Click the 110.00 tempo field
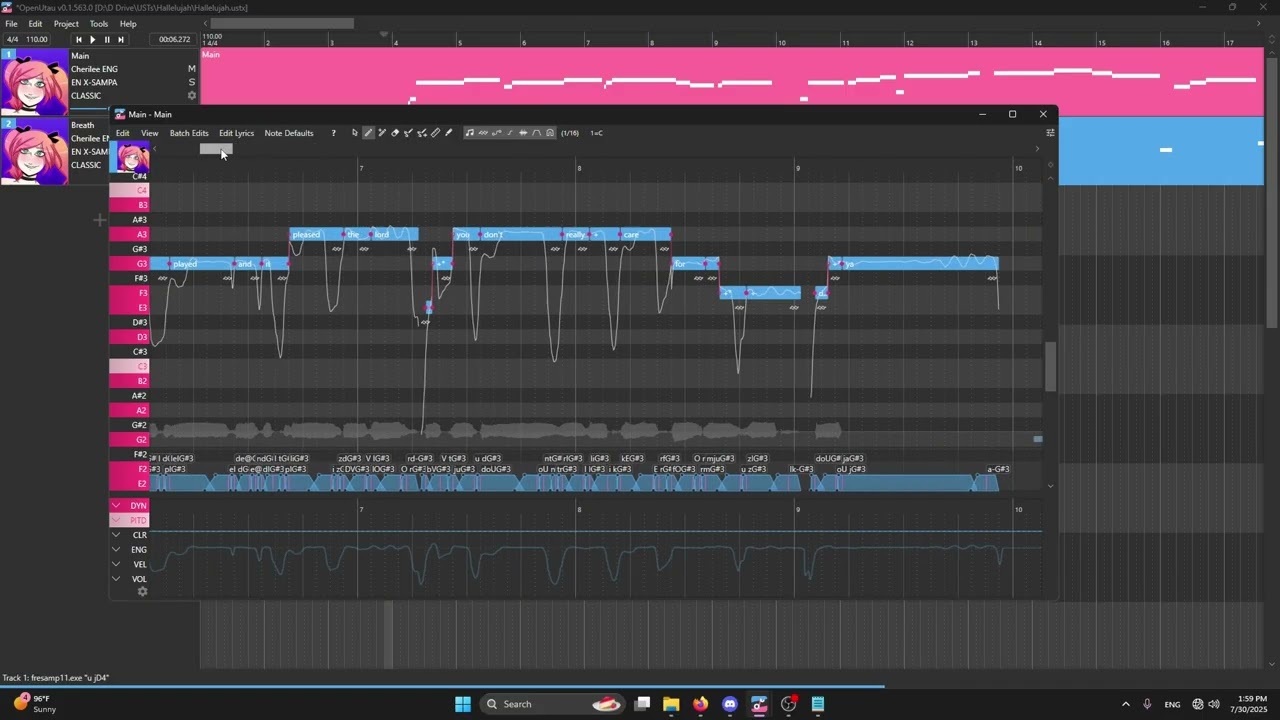 click(37, 40)
